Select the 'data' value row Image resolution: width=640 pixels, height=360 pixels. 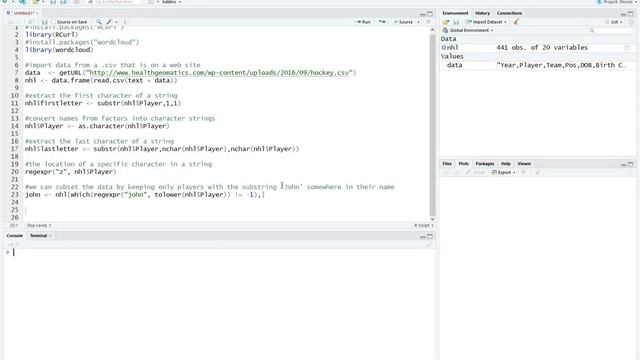[x=538, y=65]
